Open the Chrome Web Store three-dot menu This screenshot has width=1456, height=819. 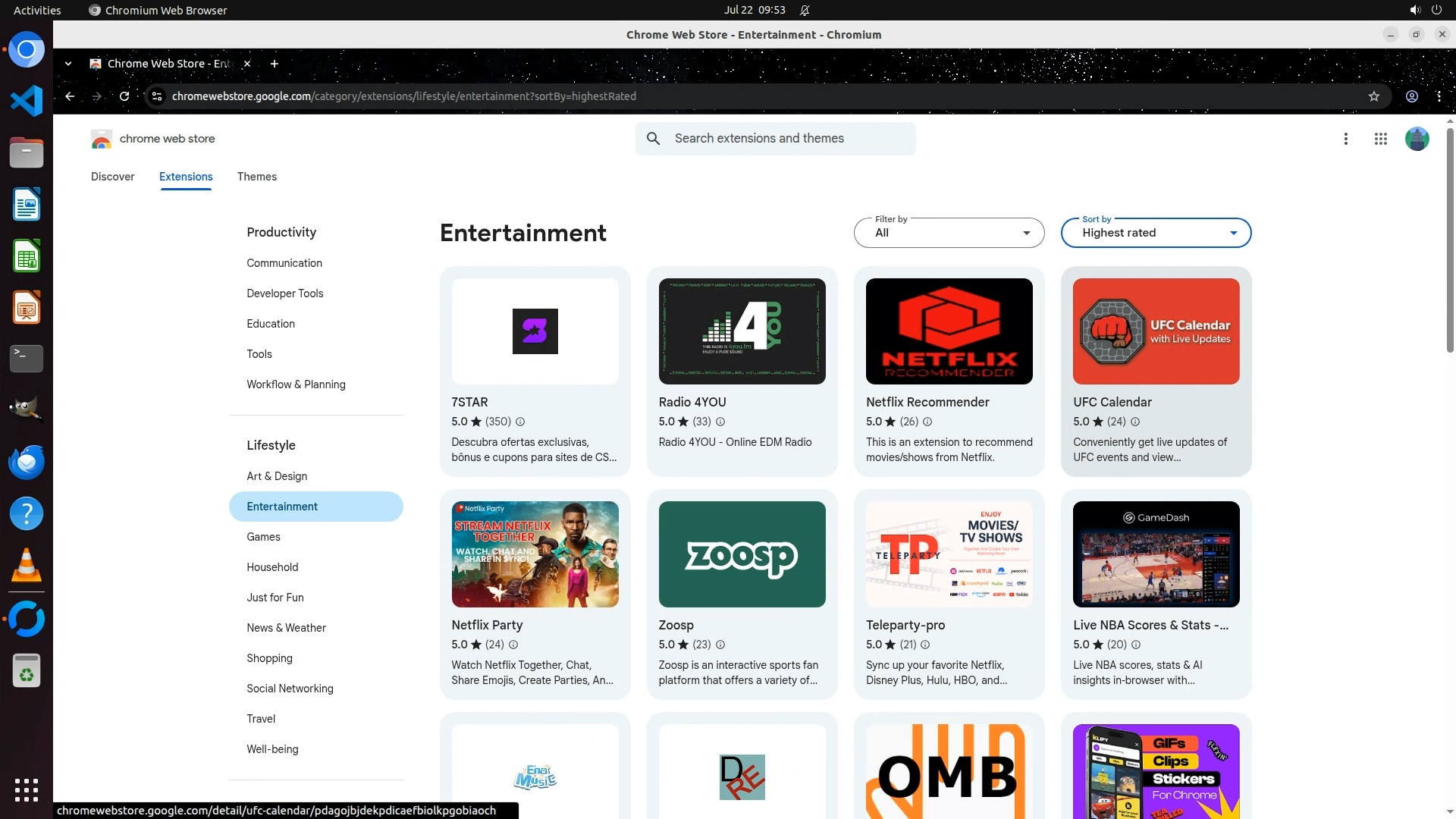(x=1345, y=139)
